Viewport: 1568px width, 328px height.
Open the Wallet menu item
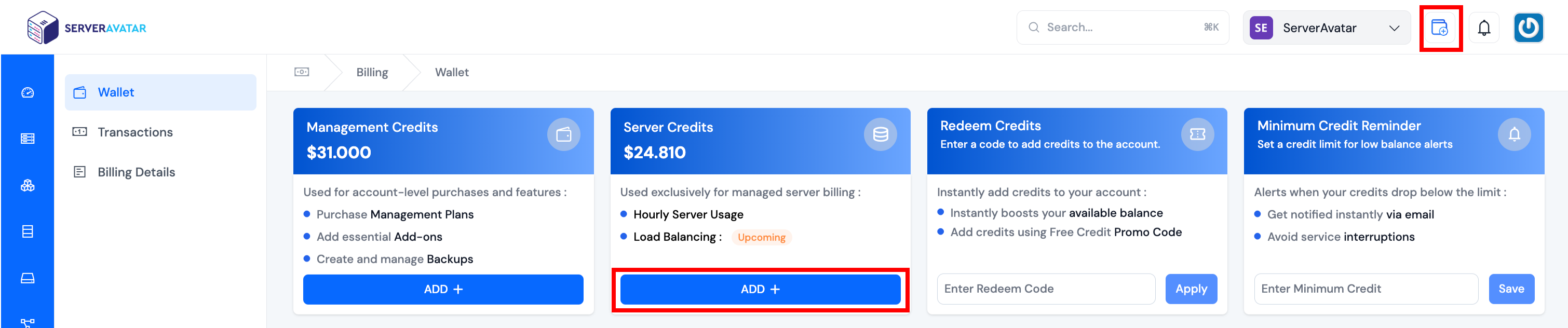coord(161,92)
